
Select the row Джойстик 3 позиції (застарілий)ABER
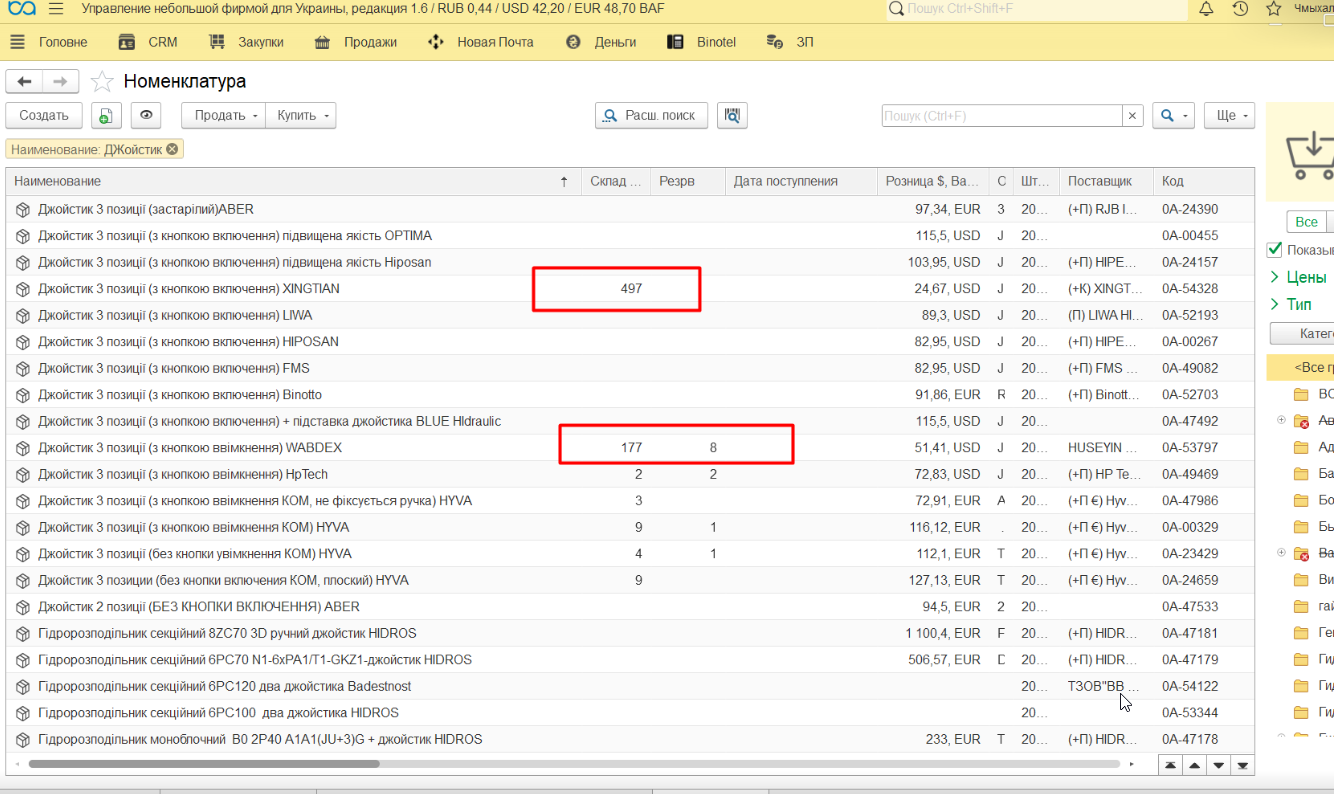coord(630,210)
